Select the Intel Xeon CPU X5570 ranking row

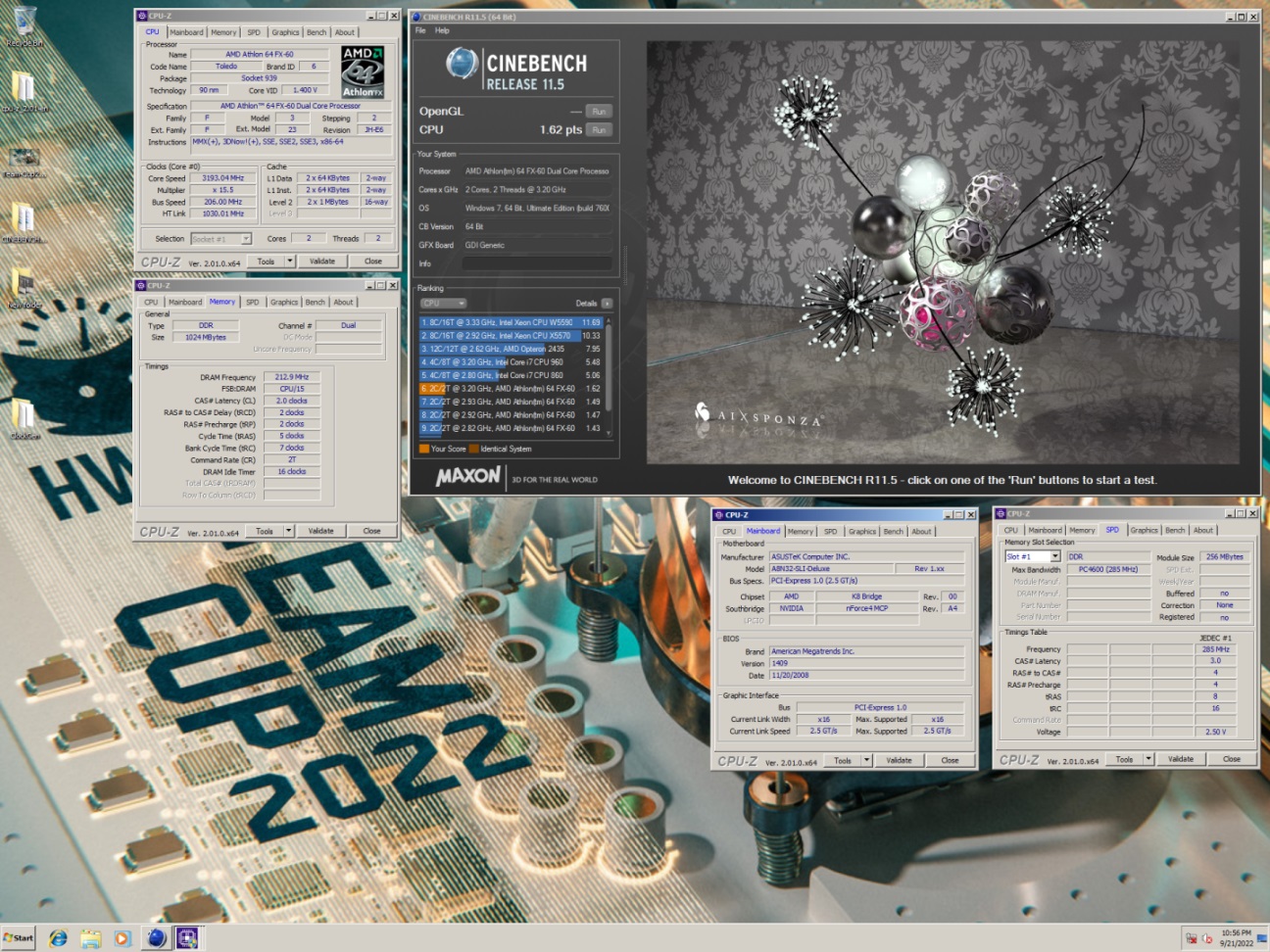(511, 336)
